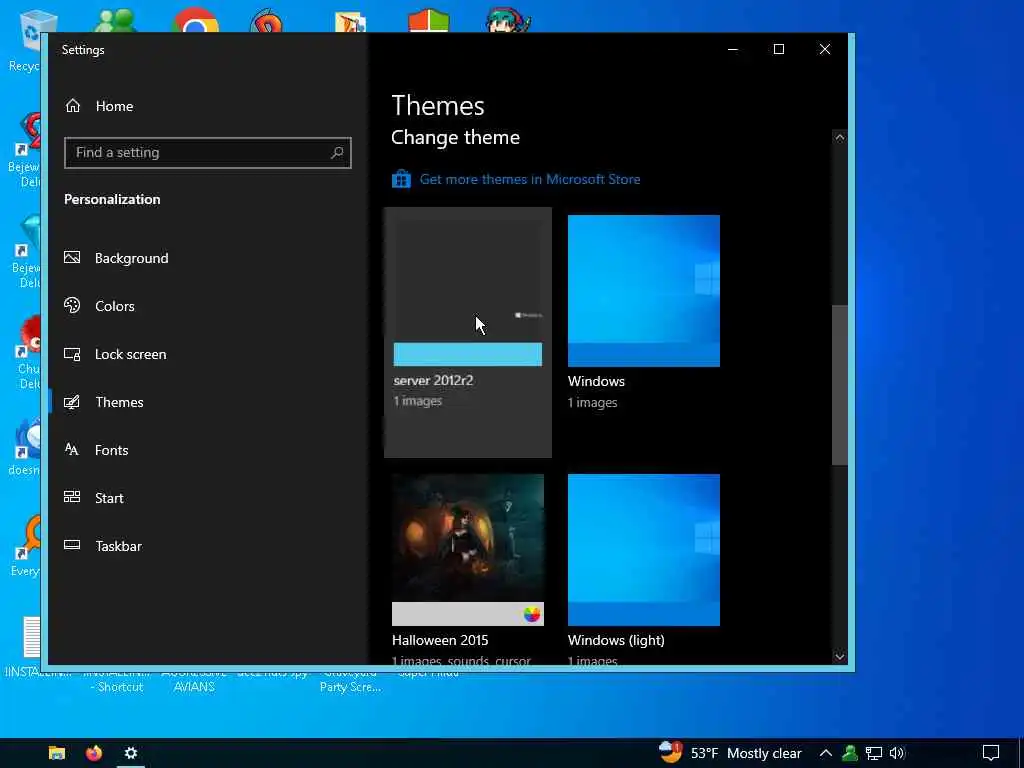Go to Settings Home
The width and height of the screenshot is (1024, 768).
click(99, 106)
